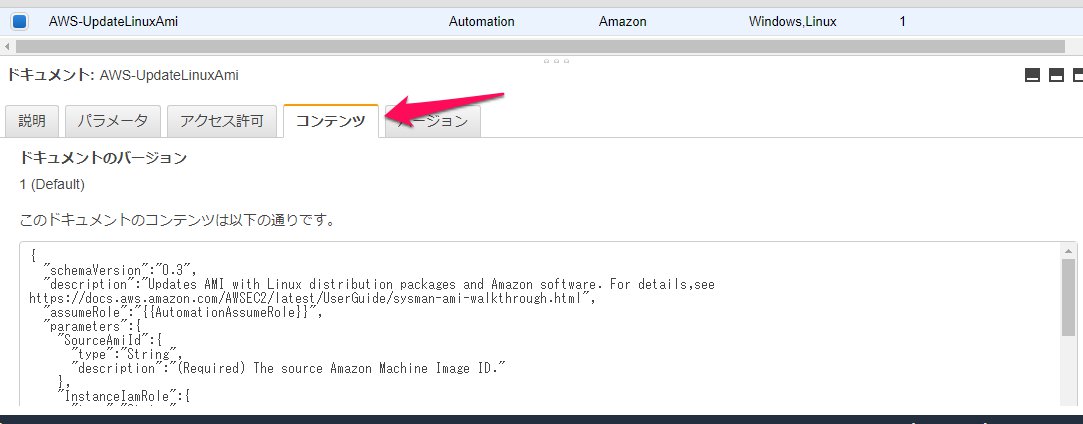Click the horizontal scrollbar left arrow
The width and height of the screenshot is (1083, 424).
pyautogui.click(x=9, y=46)
